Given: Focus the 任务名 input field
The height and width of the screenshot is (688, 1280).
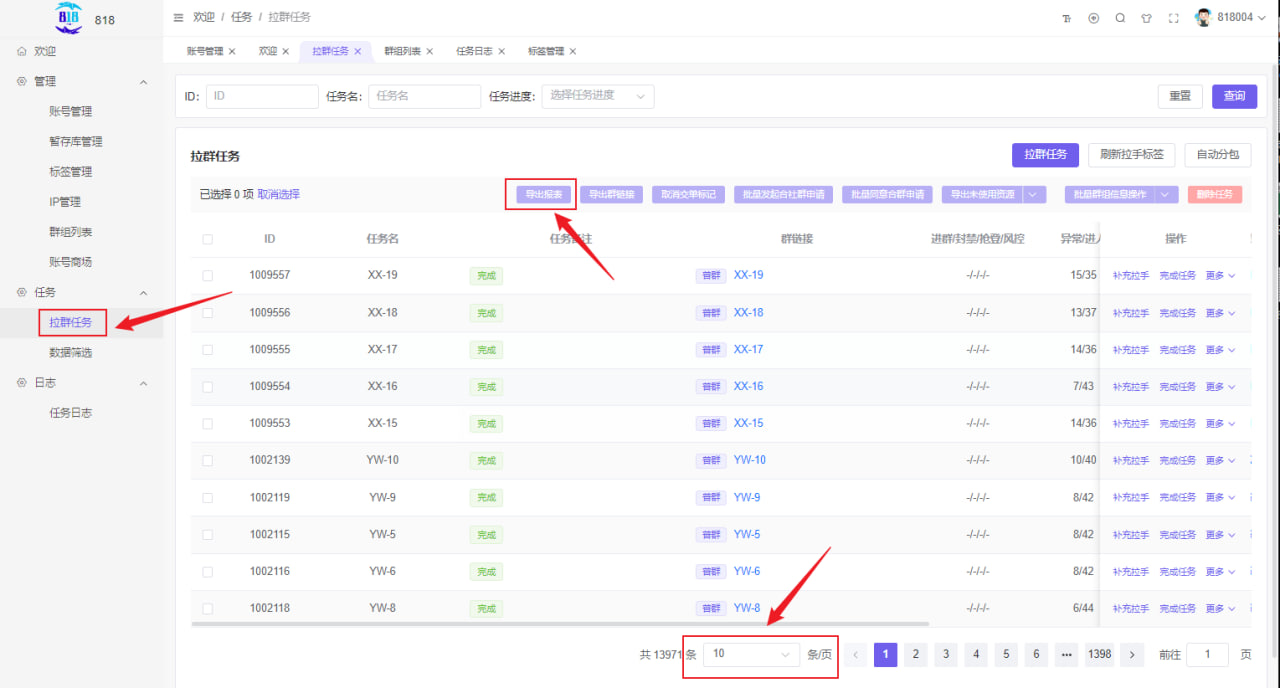Looking at the screenshot, I should tap(425, 96).
